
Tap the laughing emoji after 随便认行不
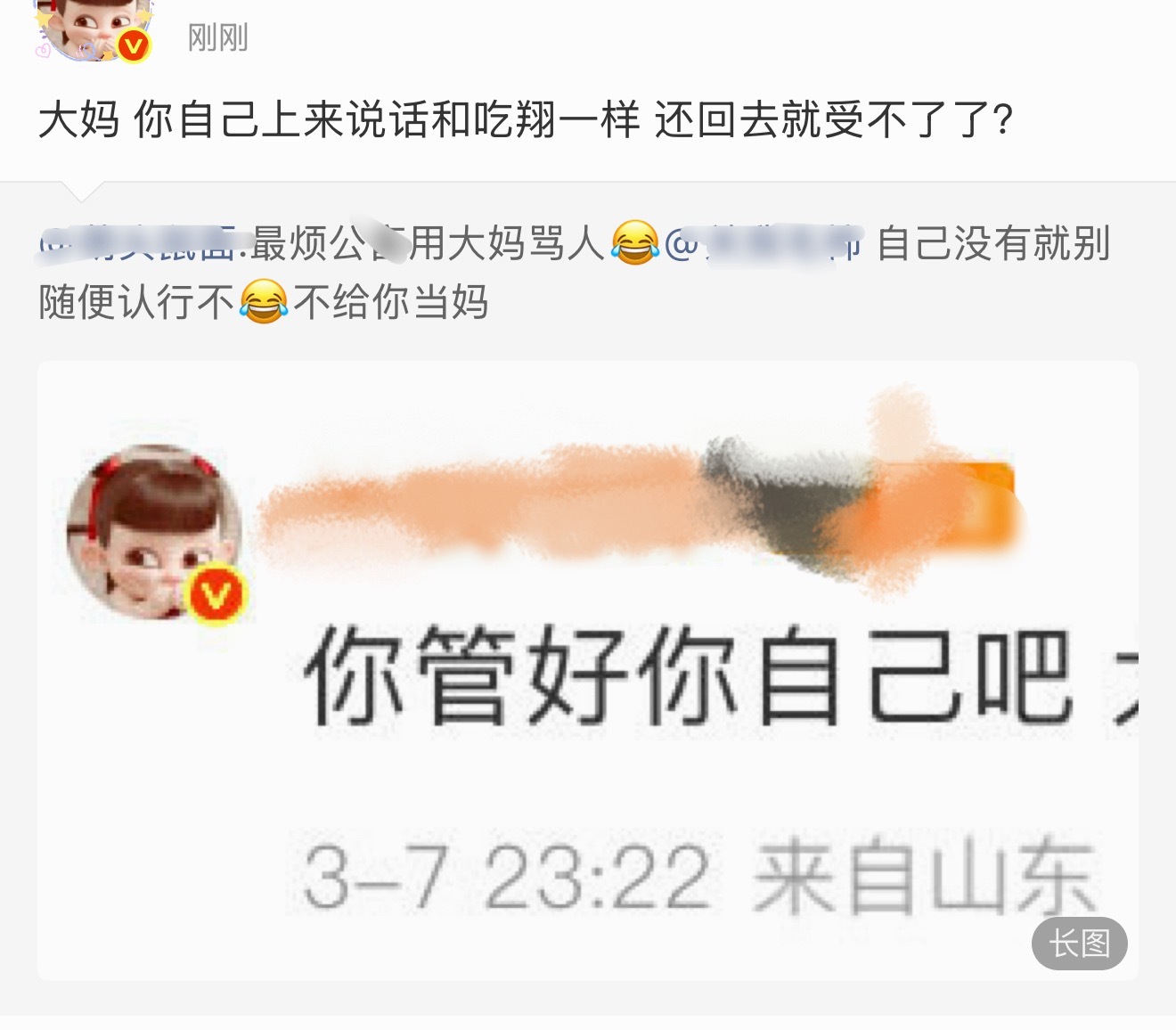(x=264, y=302)
